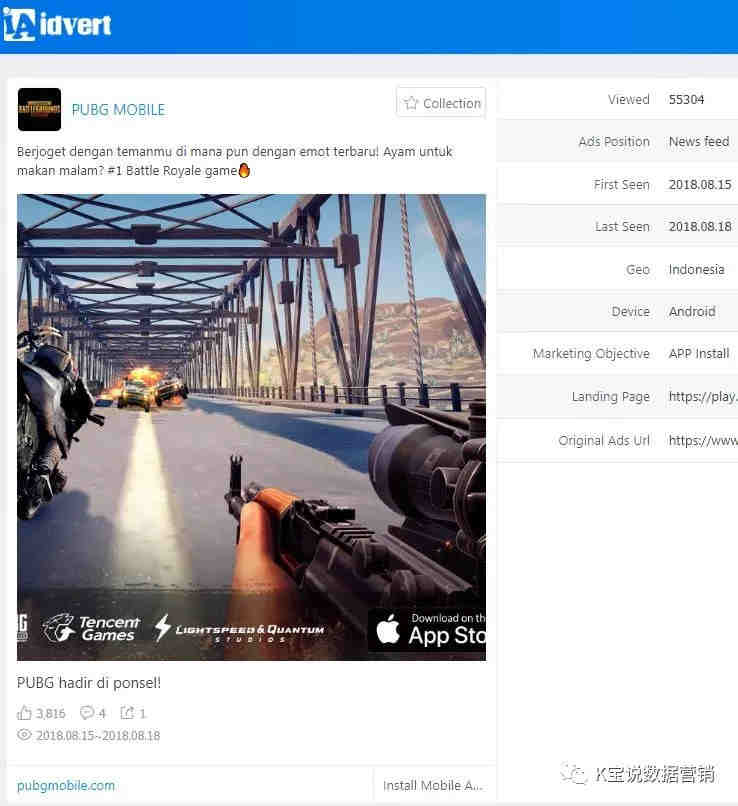Image resolution: width=738 pixels, height=806 pixels.
Task: Click the App Store download badge in ad
Action: (428, 631)
